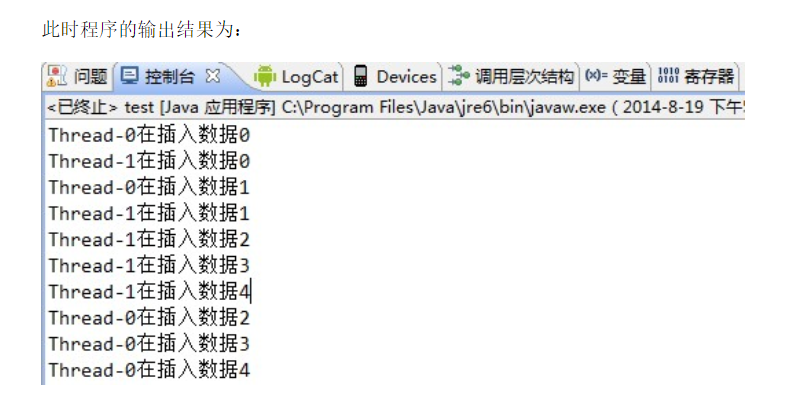Click the Devices phone icon
Image resolution: width=785 pixels, height=404 pixels.
click(360, 76)
